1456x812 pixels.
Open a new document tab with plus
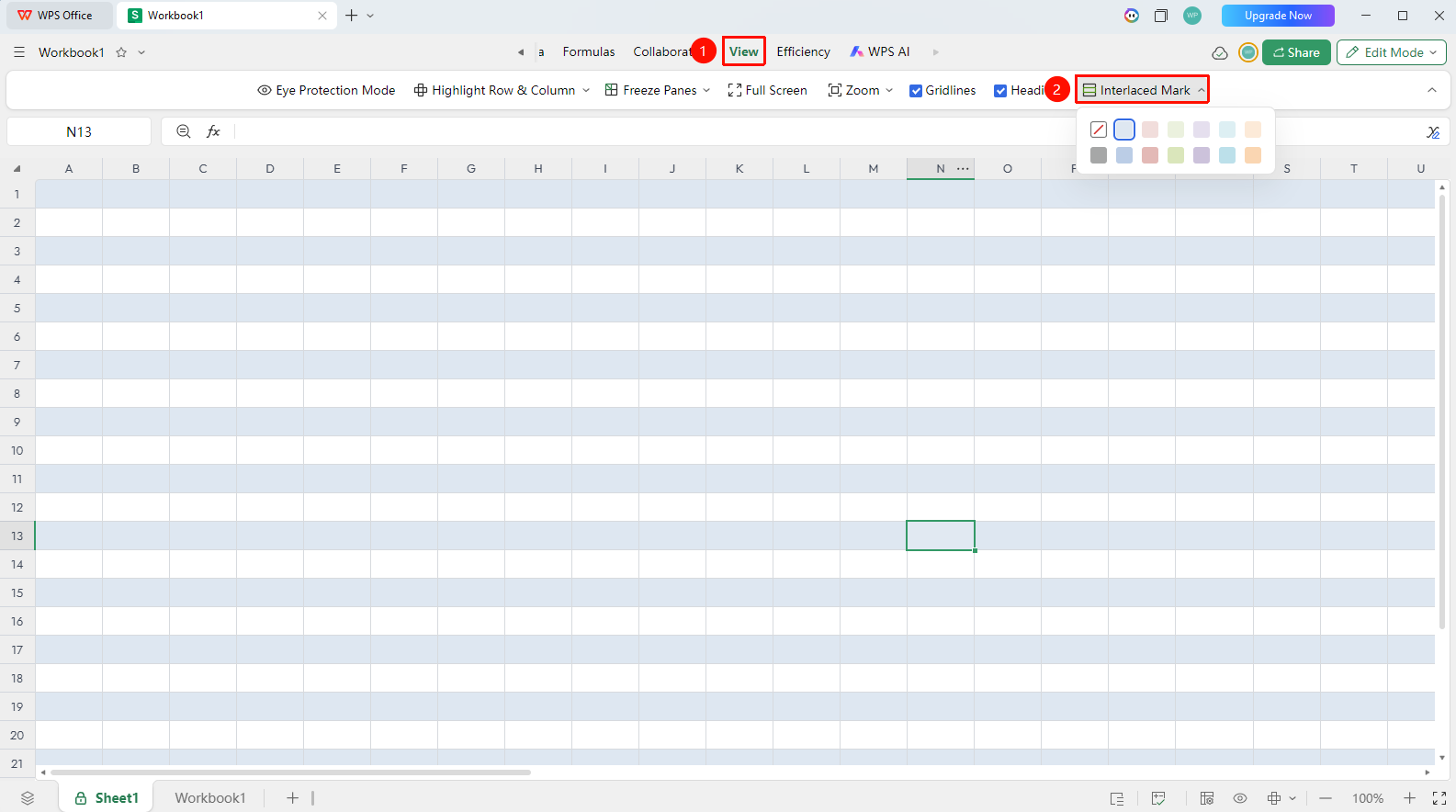pos(351,16)
